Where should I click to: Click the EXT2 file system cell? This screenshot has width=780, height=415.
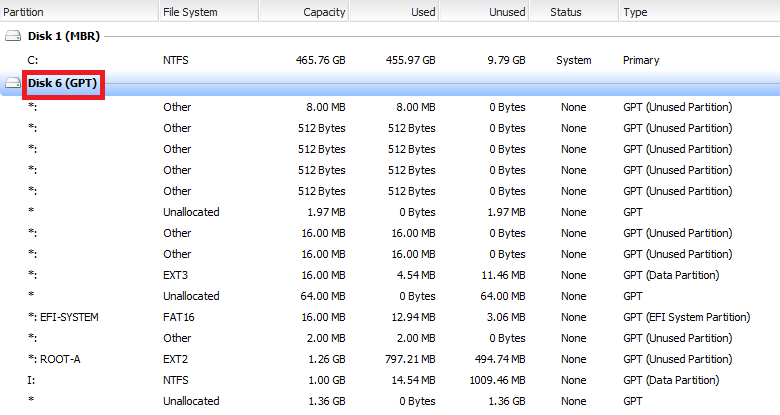[x=175, y=359]
